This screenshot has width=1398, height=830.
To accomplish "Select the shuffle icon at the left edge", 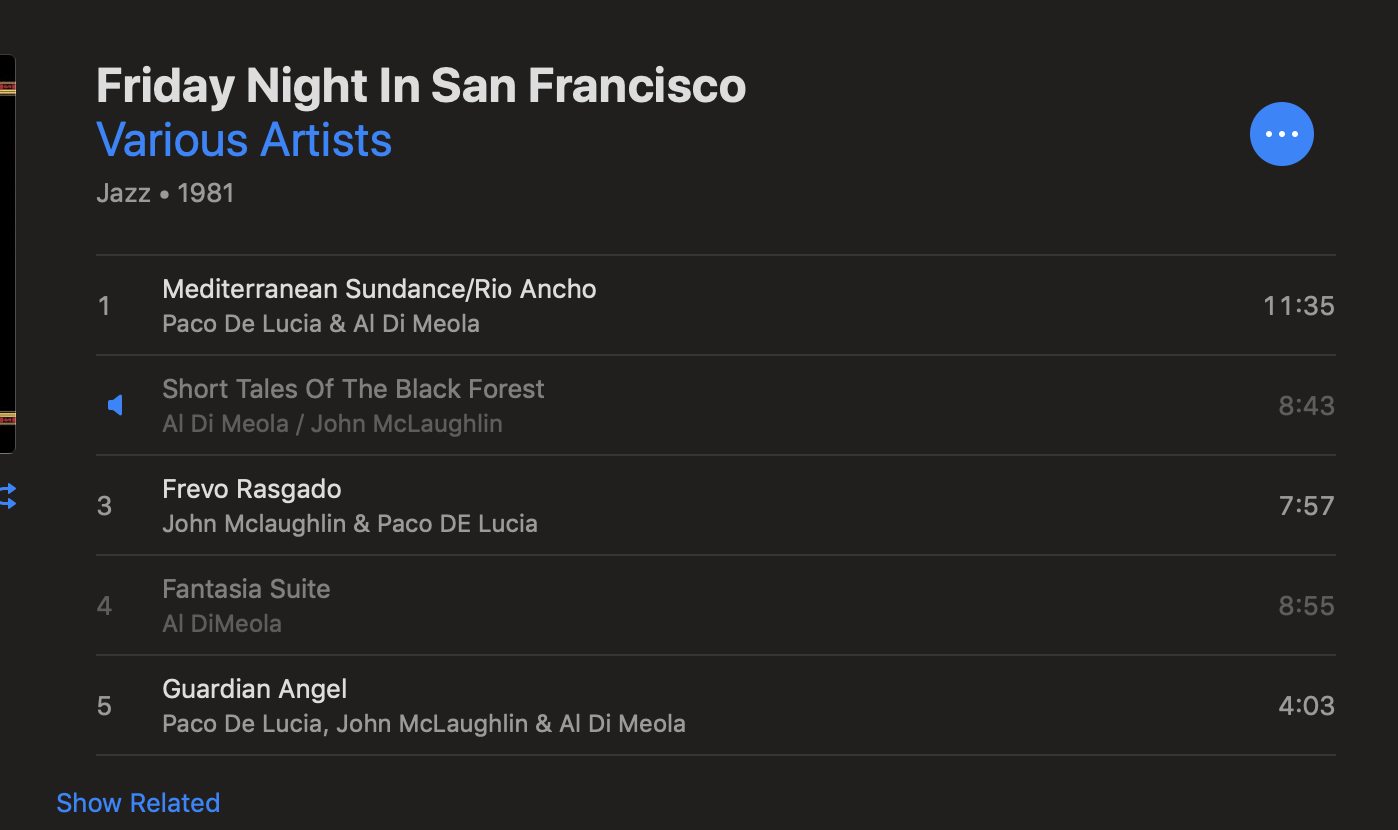I will pyautogui.click(x=8, y=495).
